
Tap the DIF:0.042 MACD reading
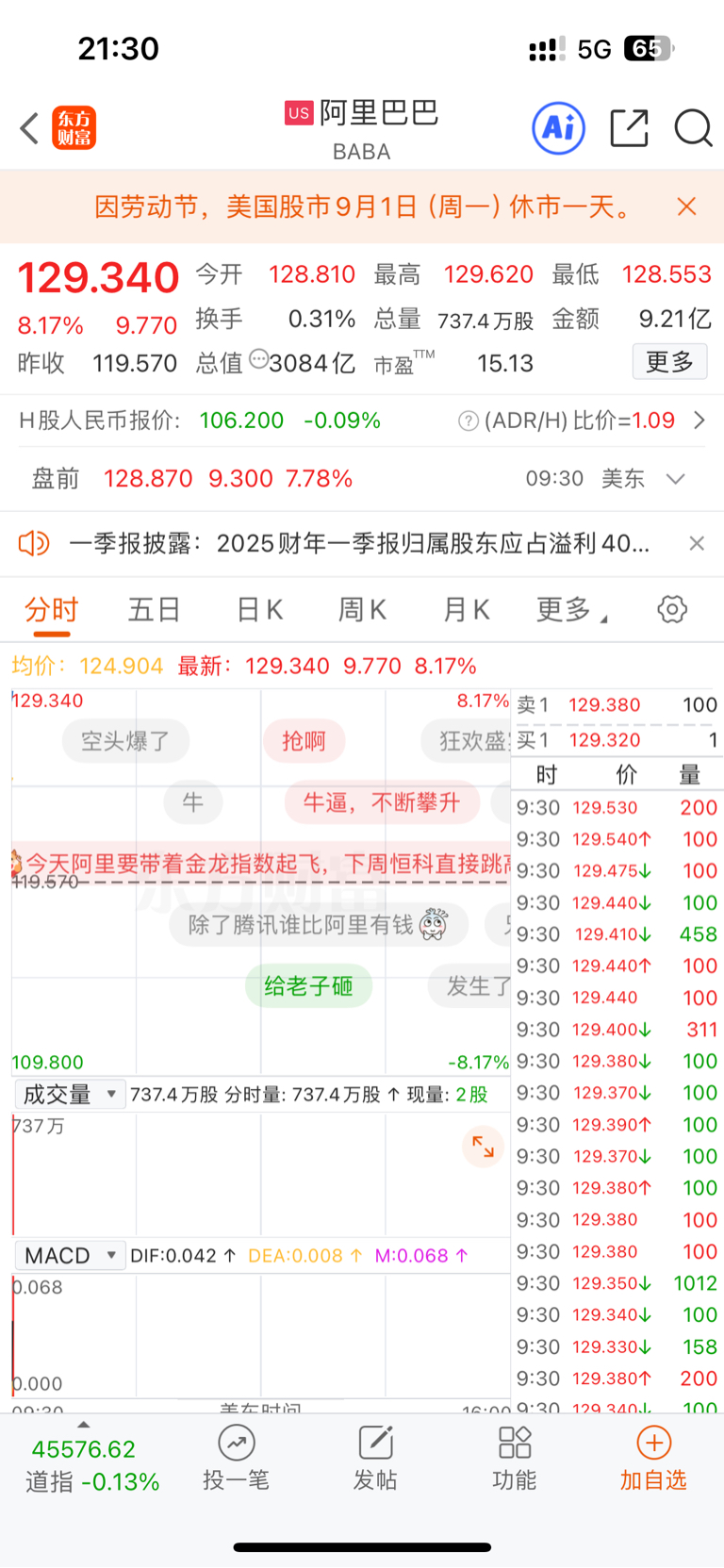pyautogui.click(x=183, y=1256)
